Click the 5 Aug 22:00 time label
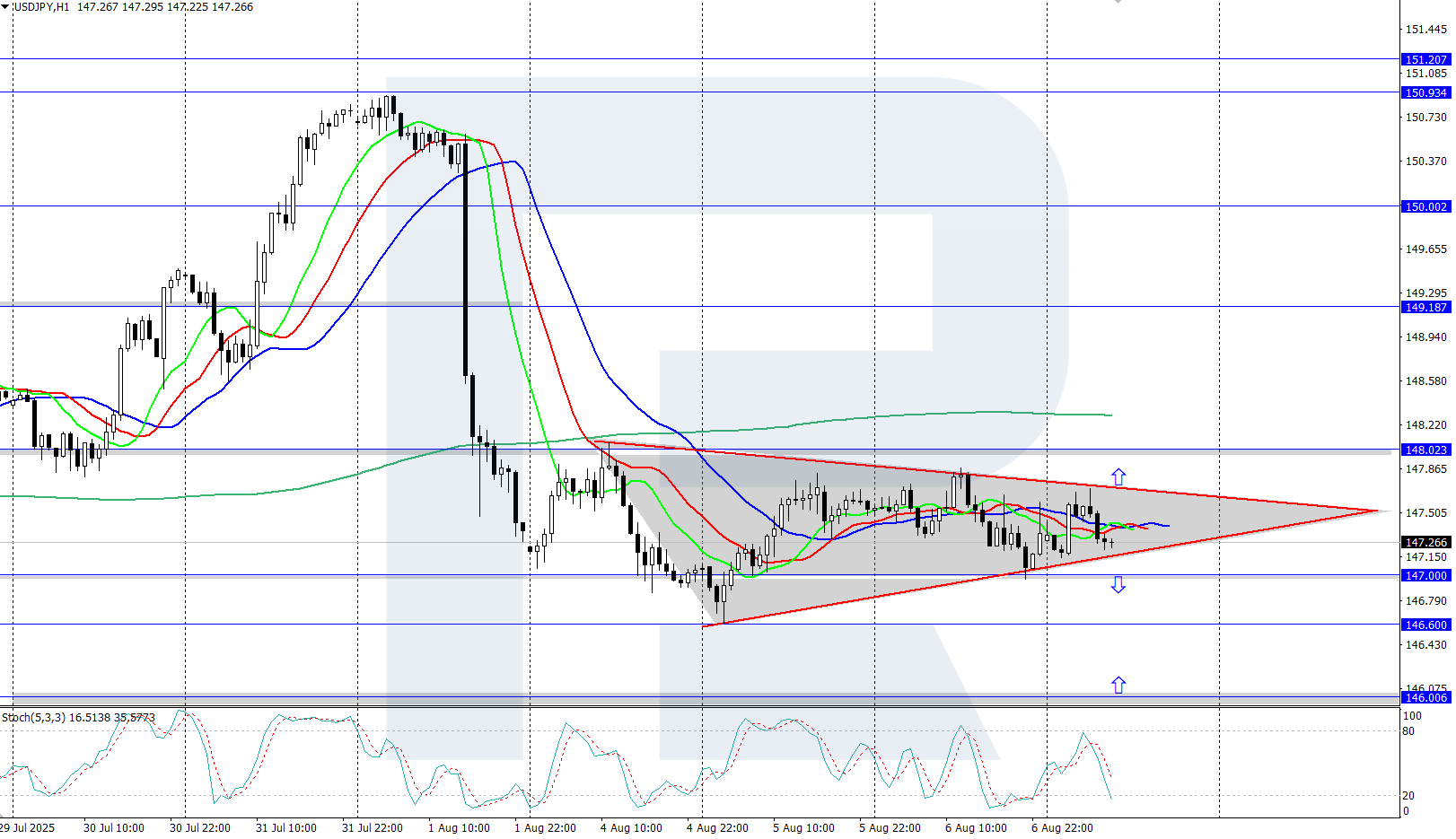The image size is (1456, 839). click(x=890, y=827)
